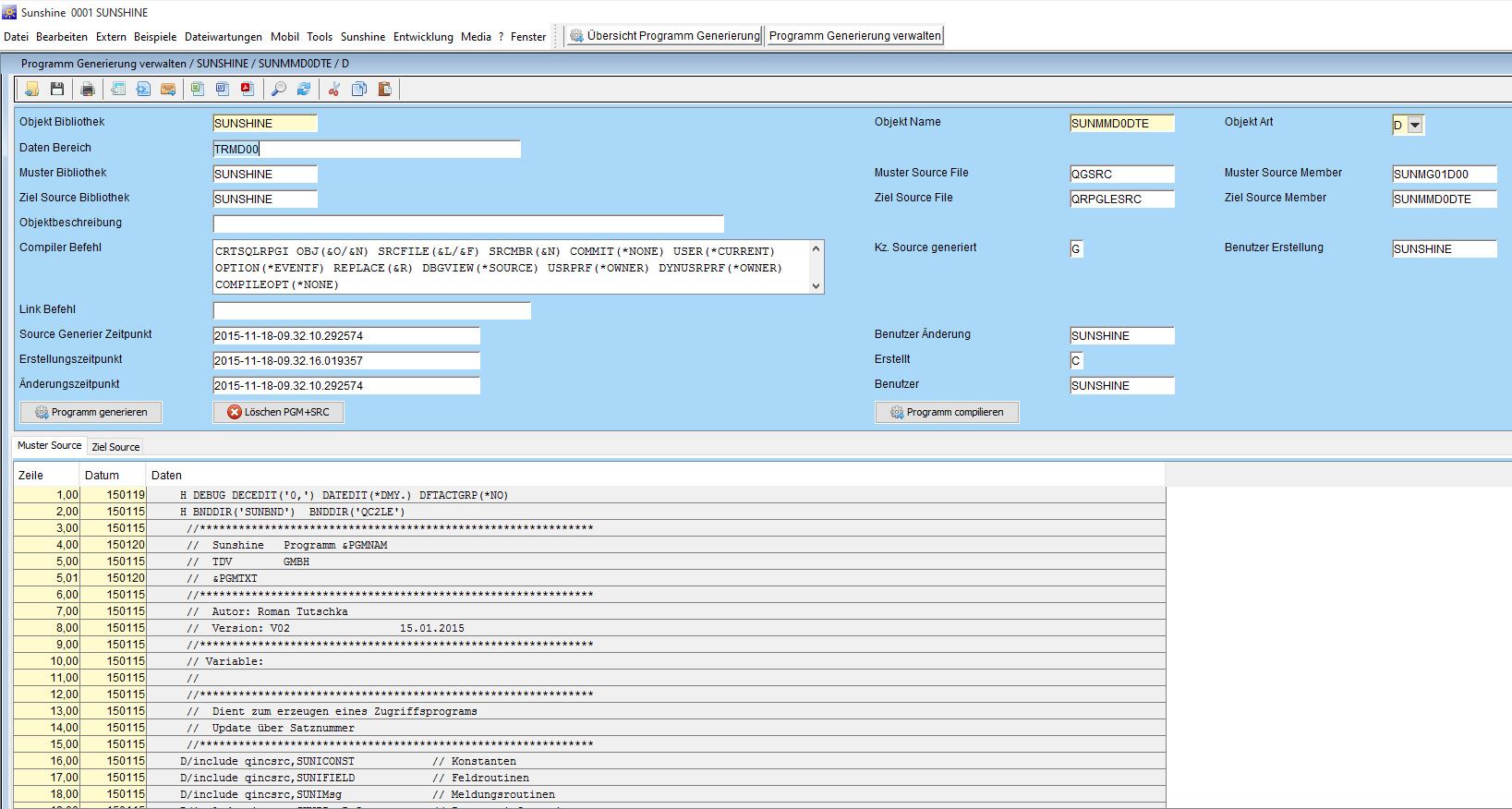Click the Ziel Source File field QRPGLESRC
1512x809 pixels.
click(x=1122, y=199)
